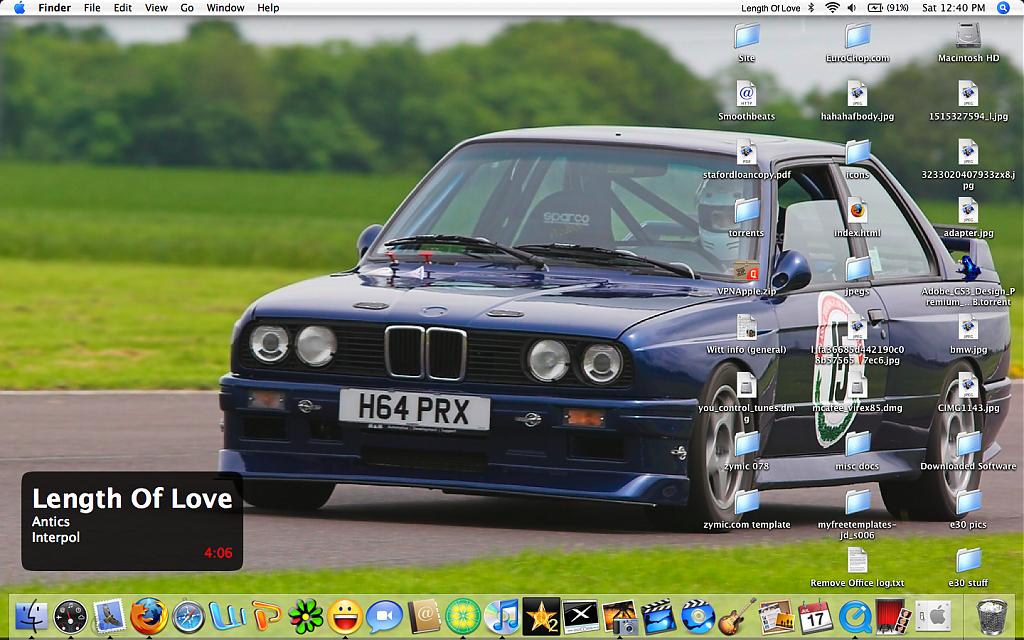This screenshot has width=1024, height=640.
Task: Launch Safari from the dock
Action: click(x=188, y=615)
